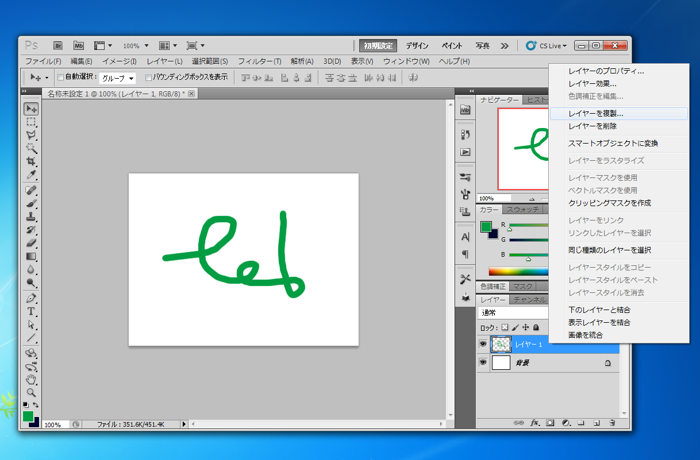The height and width of the screenshot is (460, 700).
Task: Switch to the 初期設定 workspace
Action: click(x=378, y=46)
